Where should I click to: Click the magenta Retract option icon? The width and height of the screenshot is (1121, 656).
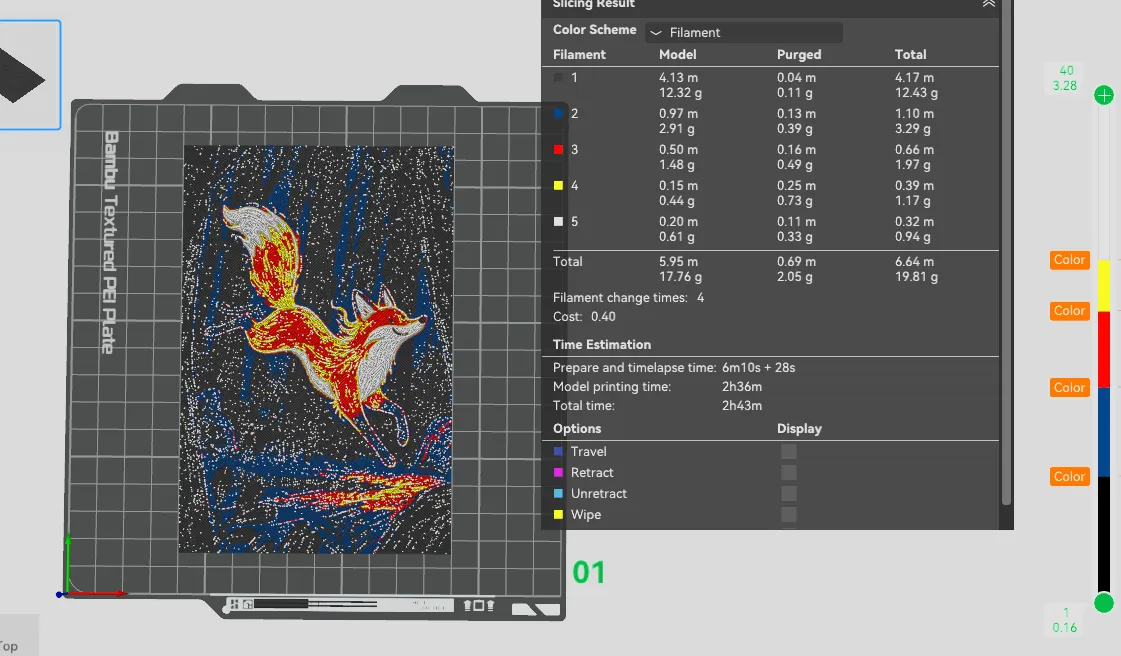(558, 472)
